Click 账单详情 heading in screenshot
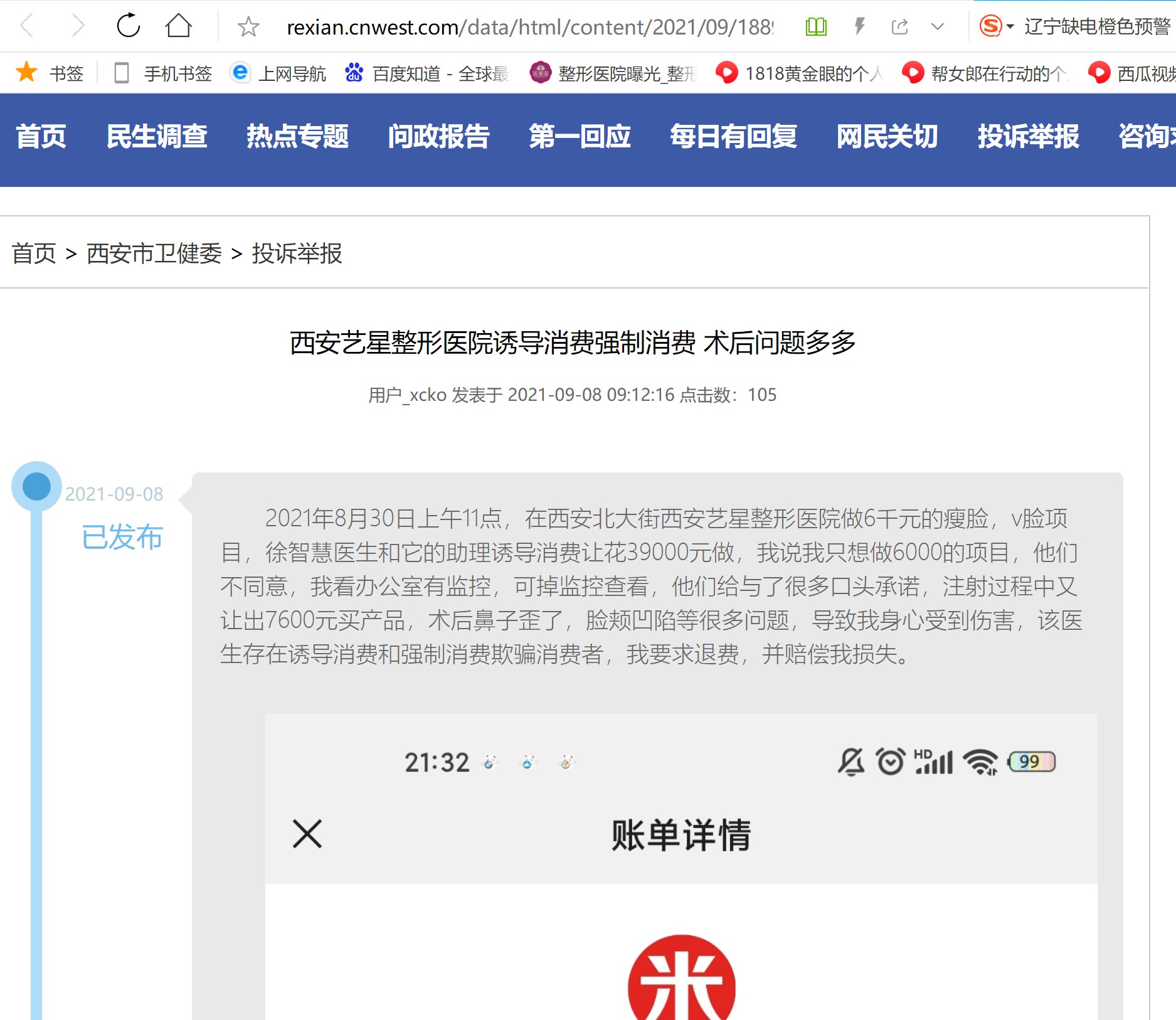Image resolution: width=1176 pixels, height=1020 pixels. (681, 835)
